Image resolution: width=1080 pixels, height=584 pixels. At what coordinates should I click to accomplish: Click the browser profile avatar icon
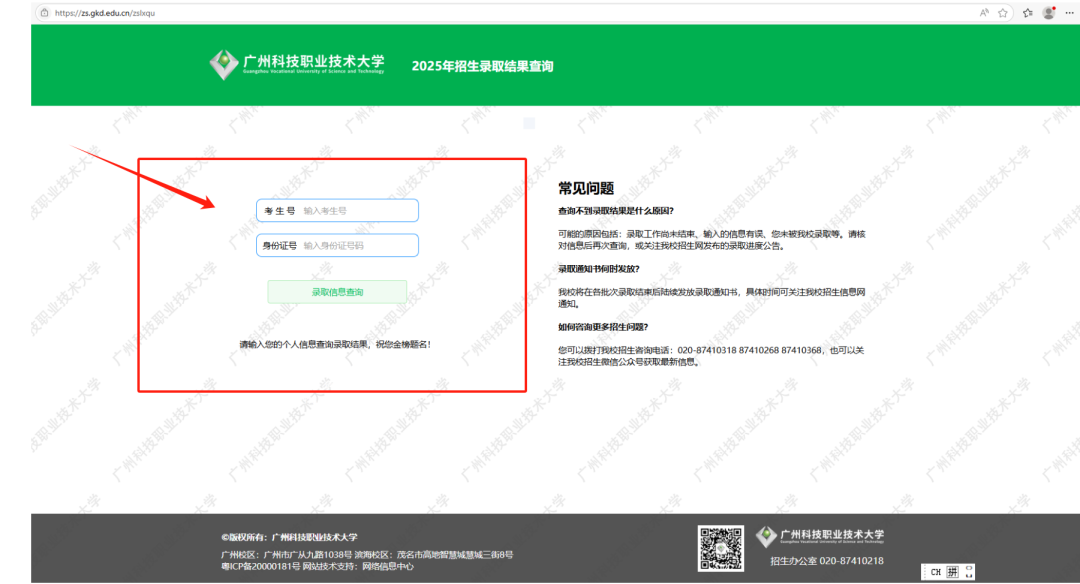pyautogui.click(x=1049, y=12)
